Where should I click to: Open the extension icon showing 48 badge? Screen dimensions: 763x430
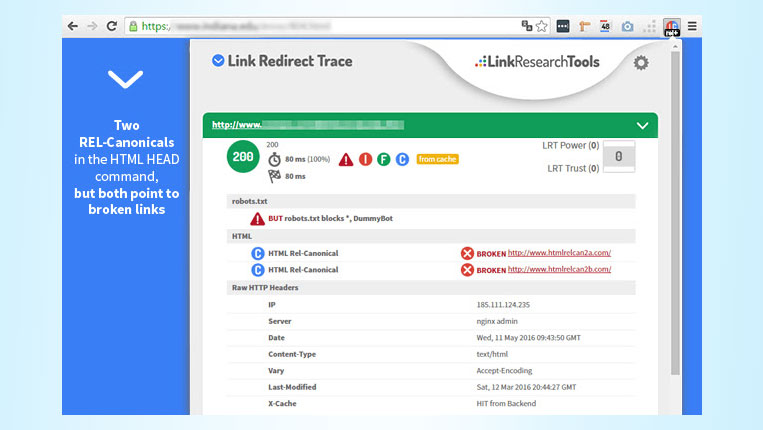[605, 26]
